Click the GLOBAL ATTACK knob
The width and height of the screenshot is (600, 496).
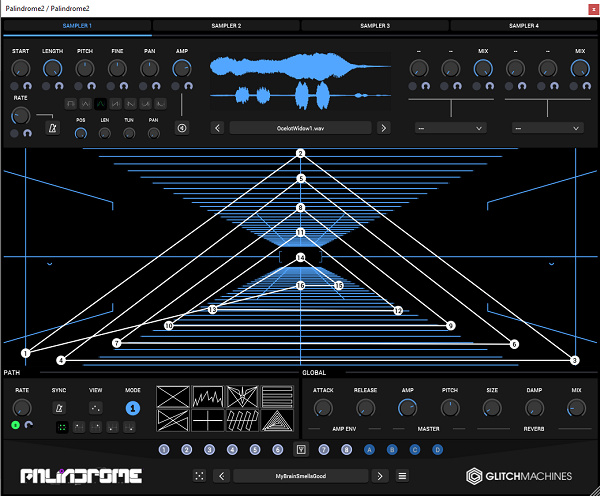(323, 408)
